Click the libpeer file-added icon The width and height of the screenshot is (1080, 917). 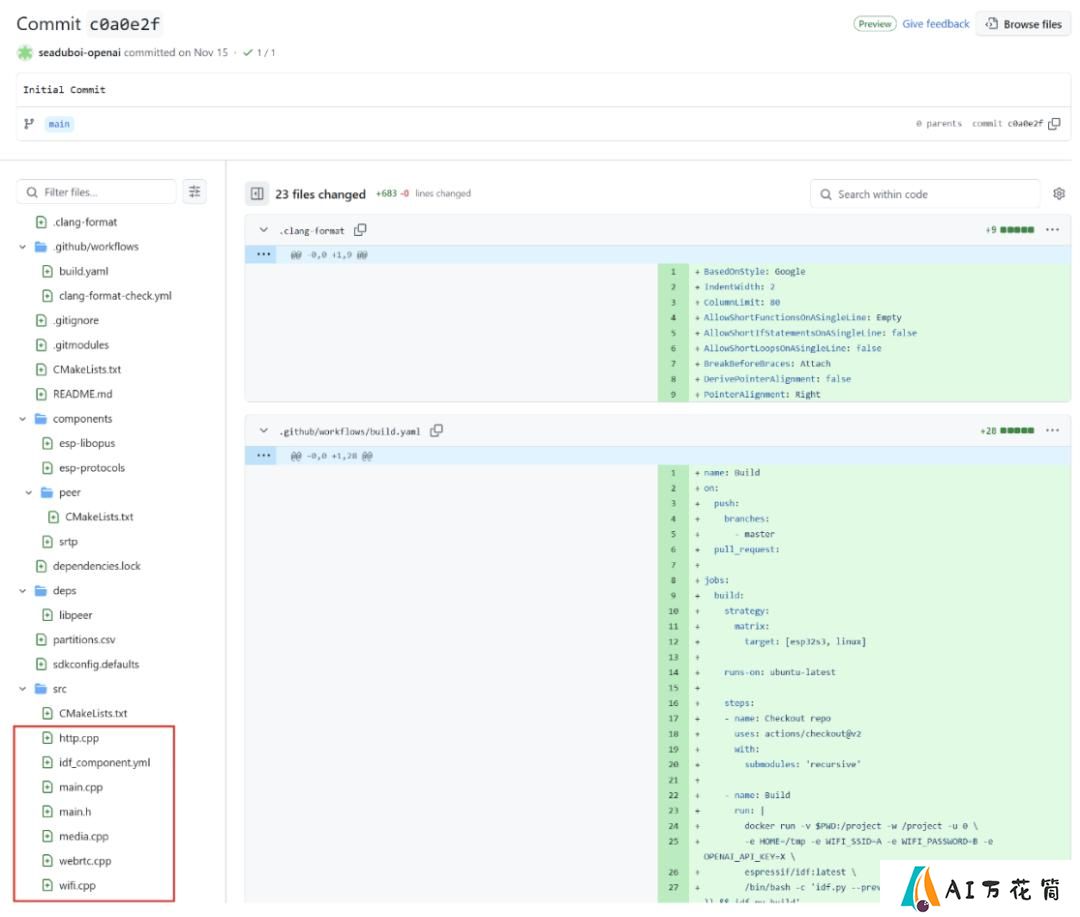tap(48, 615)
